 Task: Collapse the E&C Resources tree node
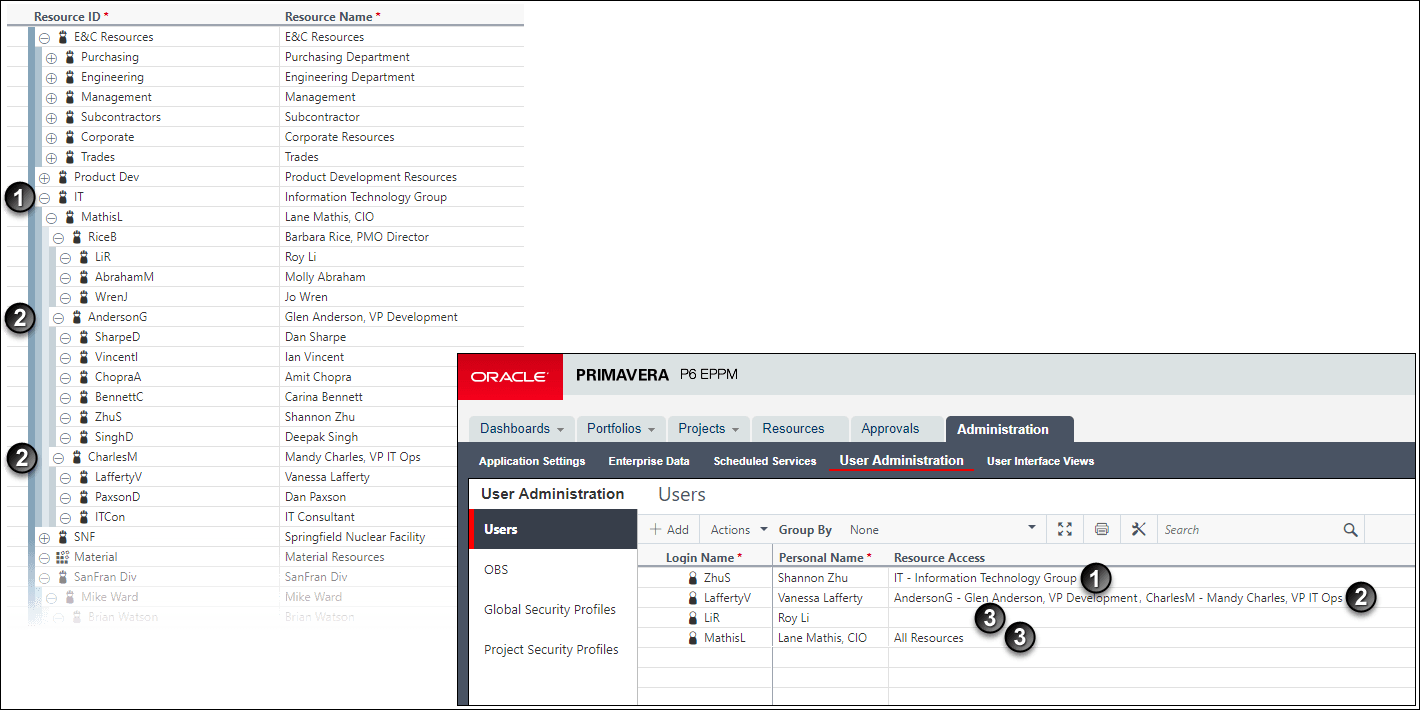click(x=44, y=37)
